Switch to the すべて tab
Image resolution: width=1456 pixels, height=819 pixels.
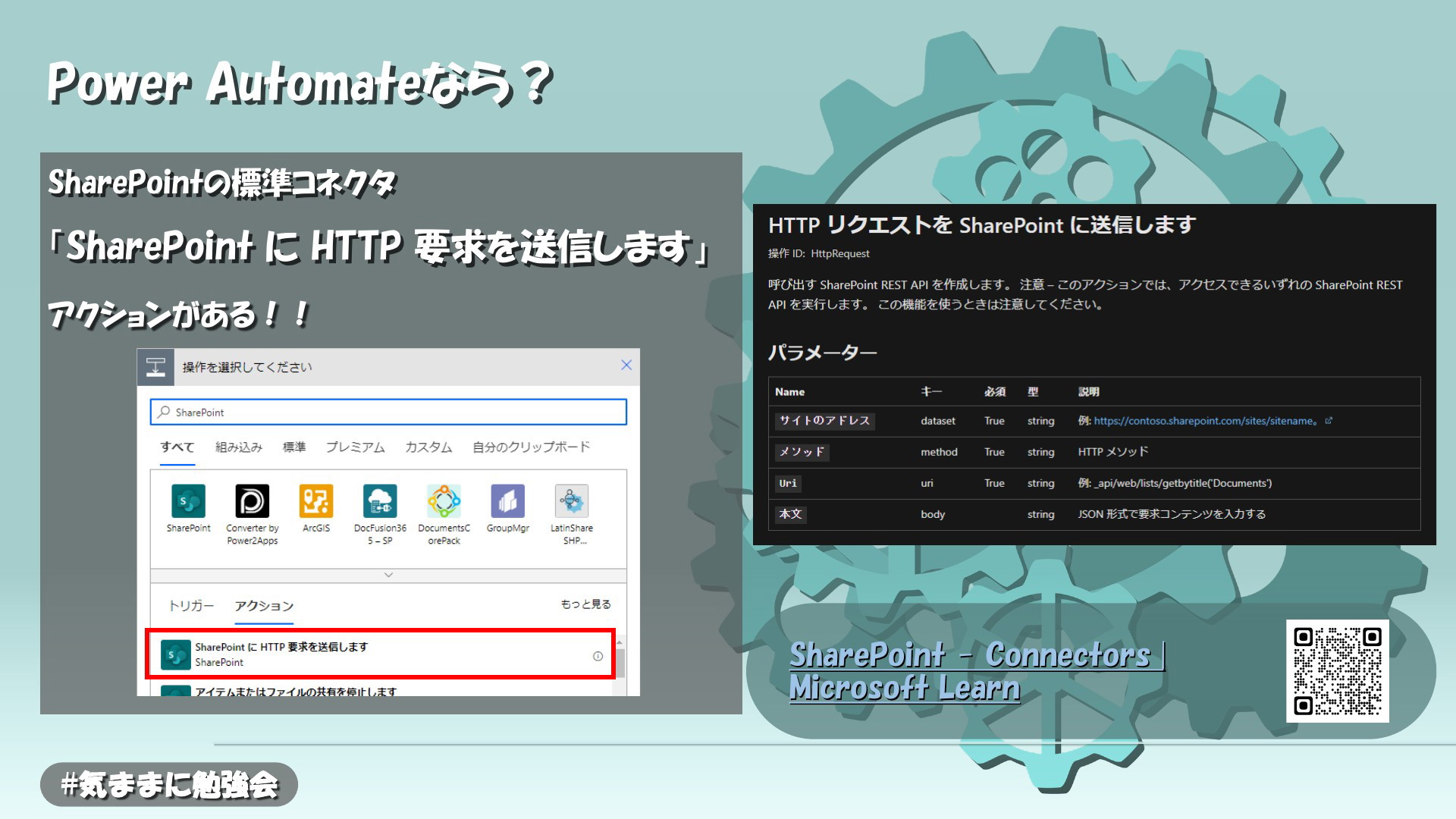pos(177,447)
